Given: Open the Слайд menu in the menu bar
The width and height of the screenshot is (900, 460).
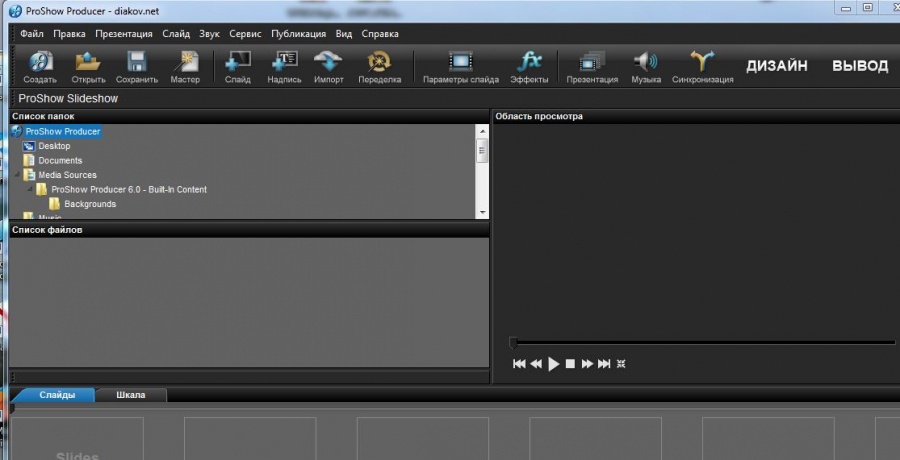Looking at the screenshot, I should coord(176,34).
